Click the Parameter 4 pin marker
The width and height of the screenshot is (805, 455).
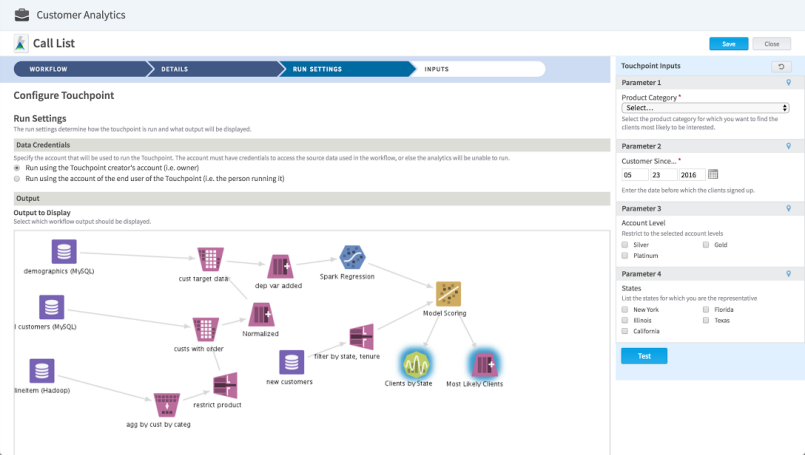[x=788, y=273]
